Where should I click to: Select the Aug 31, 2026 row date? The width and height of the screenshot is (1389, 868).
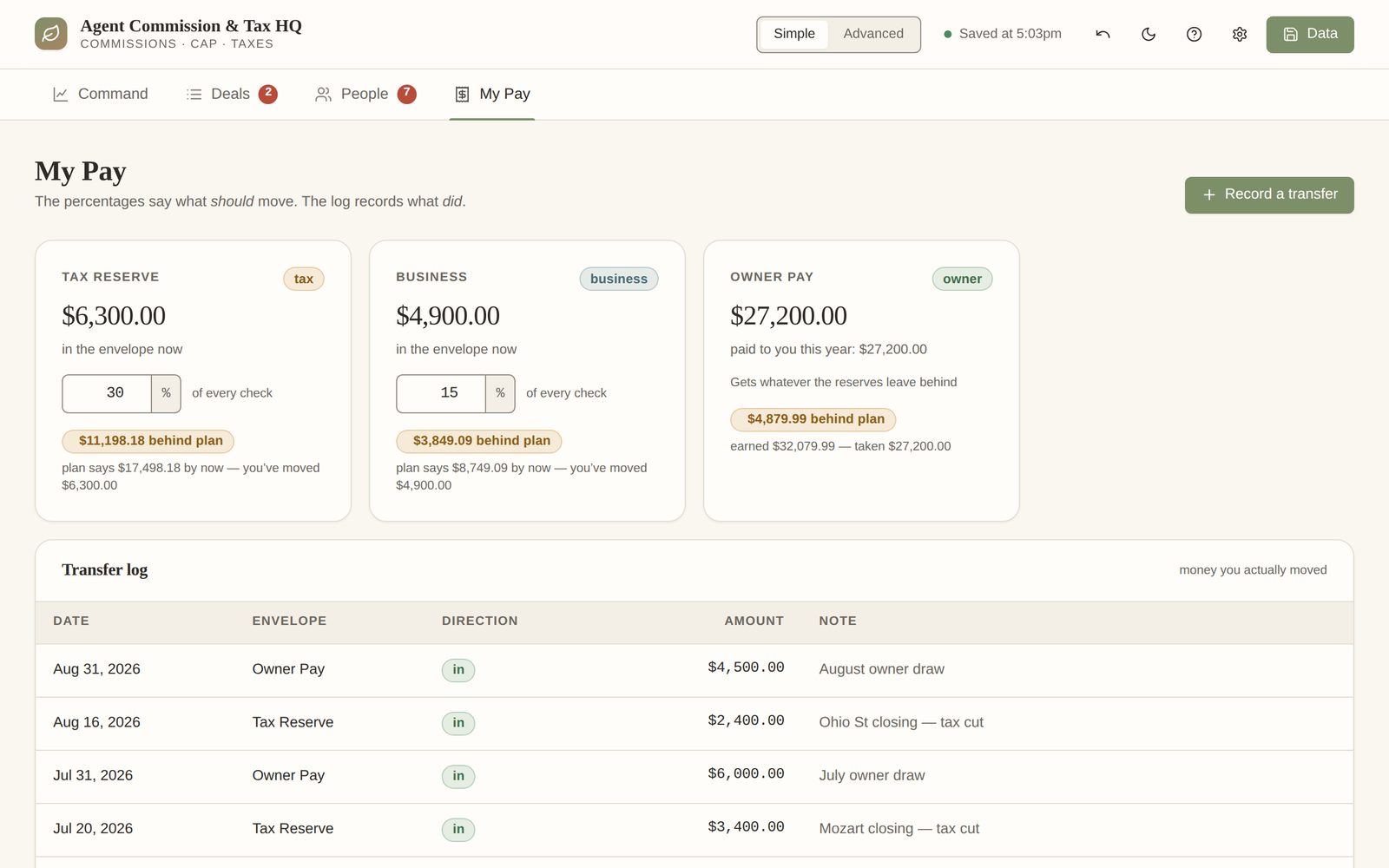click(96, 669)
